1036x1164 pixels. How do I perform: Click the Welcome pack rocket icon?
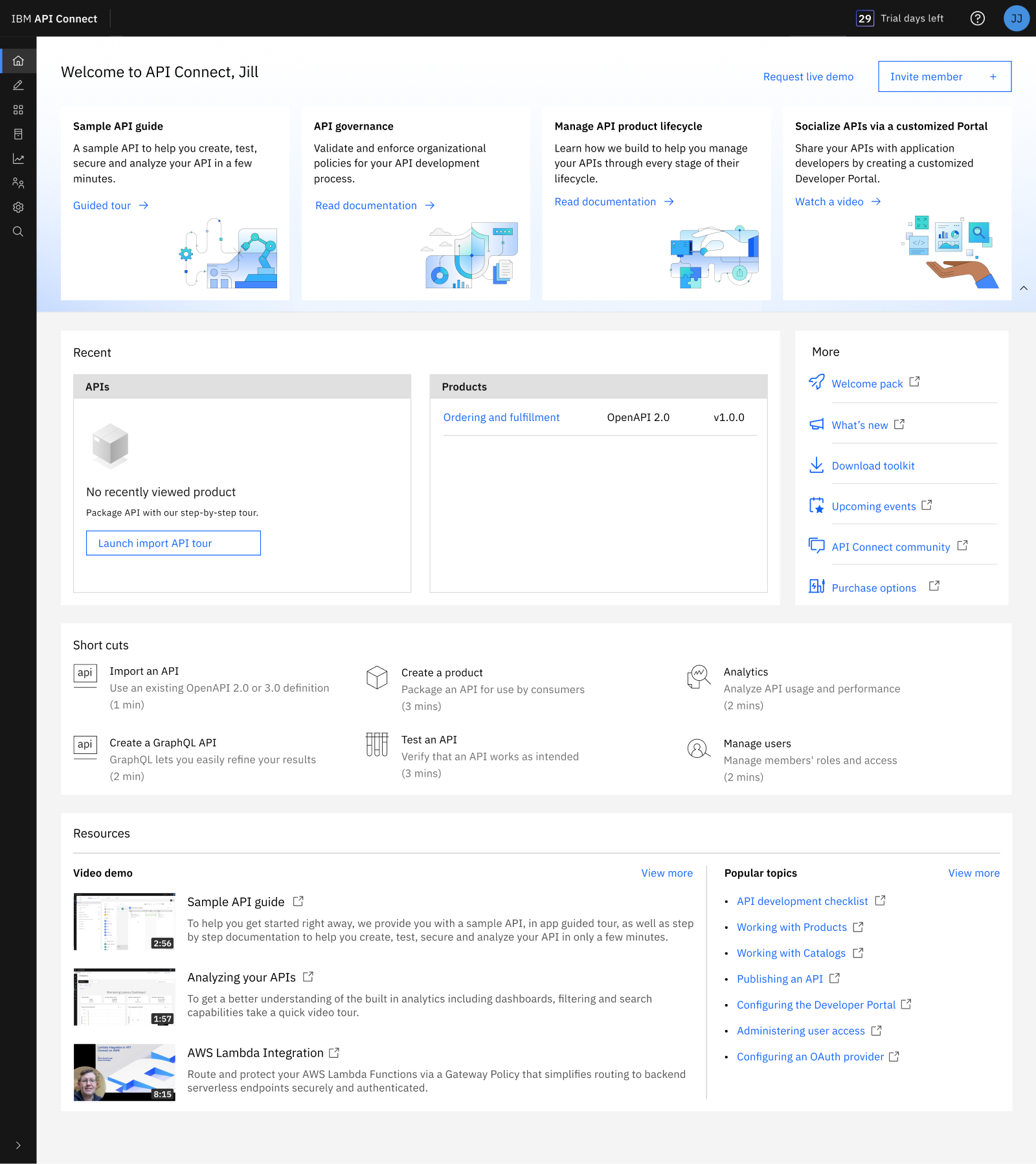[816, 382]
